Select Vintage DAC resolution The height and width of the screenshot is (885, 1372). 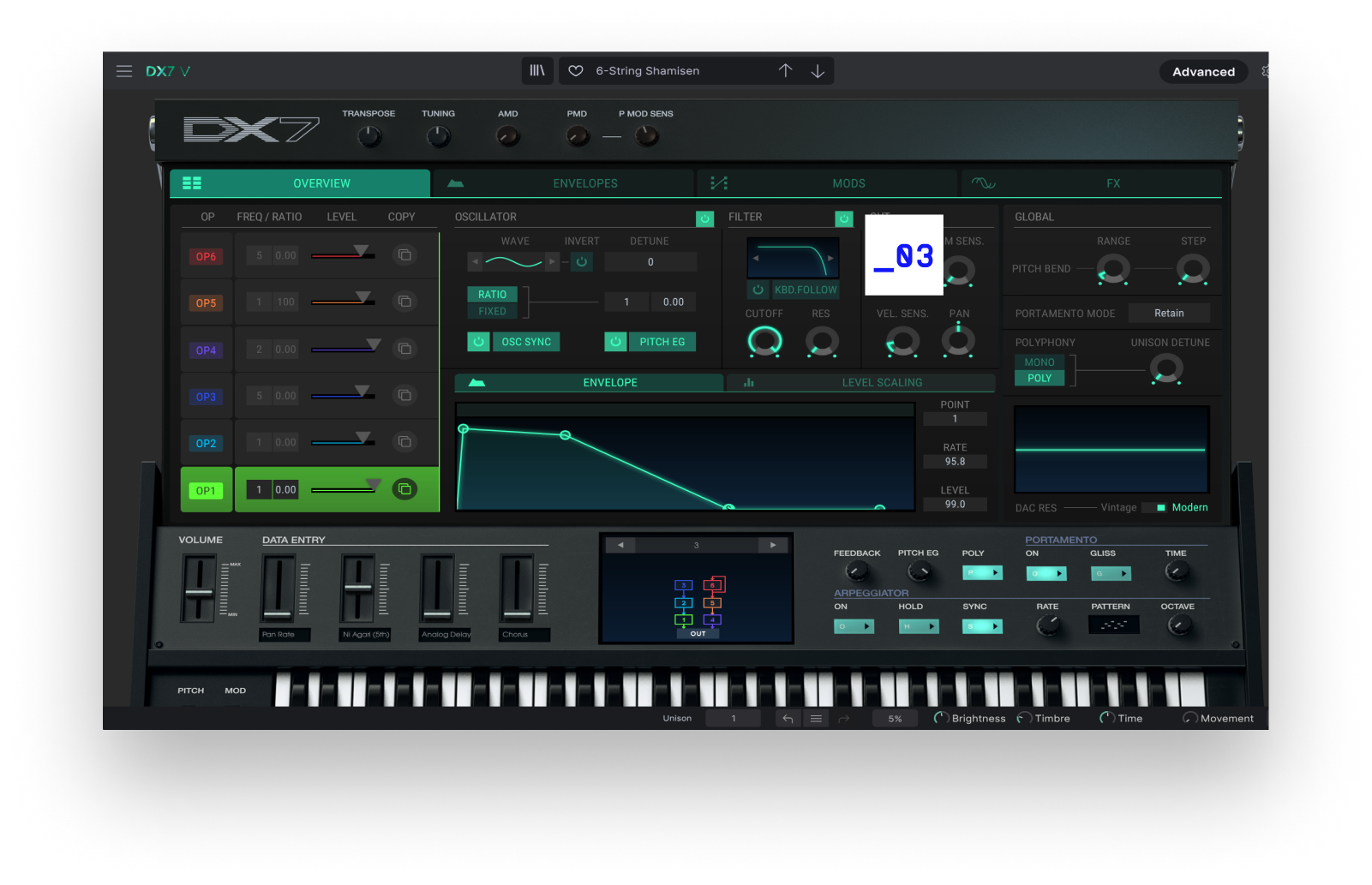click(x=1118, y=508)
